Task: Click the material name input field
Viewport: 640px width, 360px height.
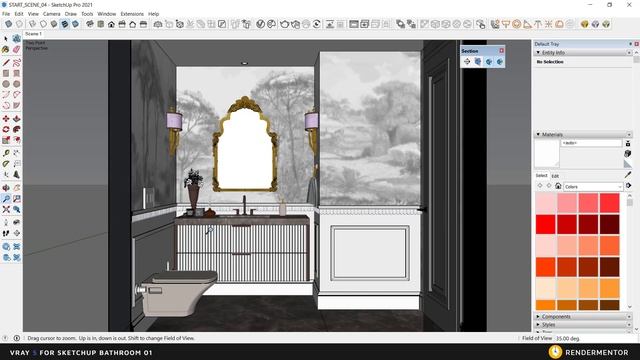Action: pos(591,143)
